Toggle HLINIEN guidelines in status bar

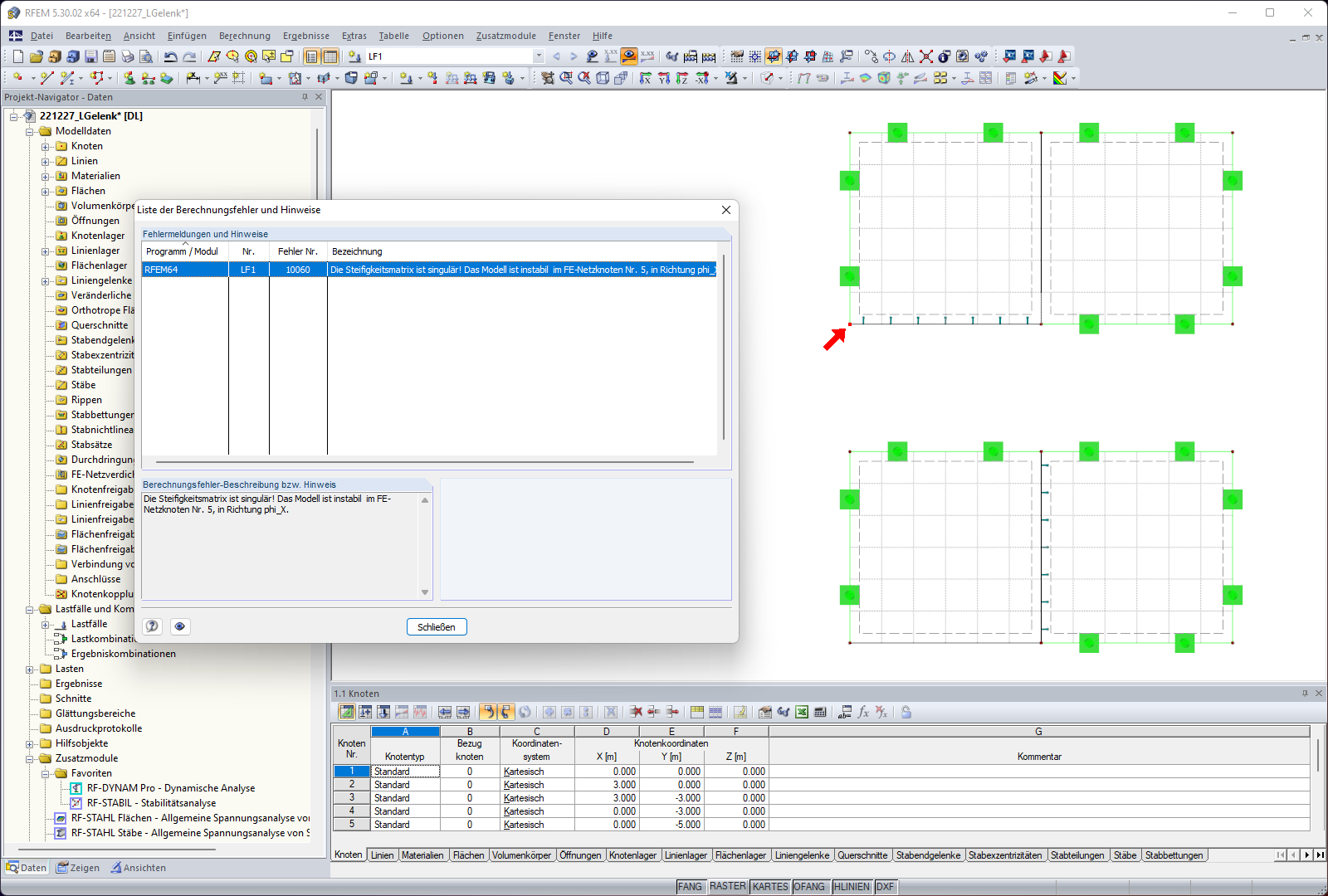[x=852, y=887]
